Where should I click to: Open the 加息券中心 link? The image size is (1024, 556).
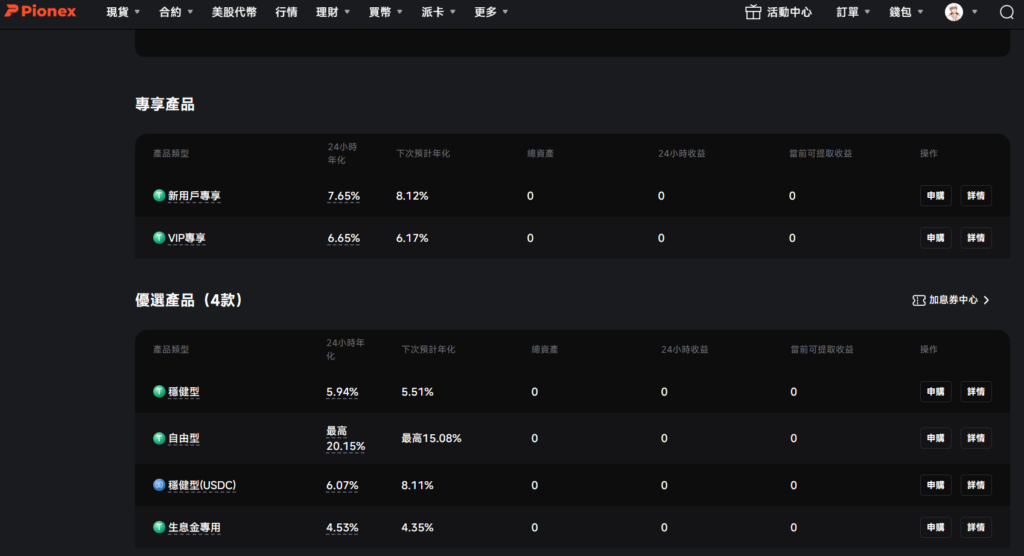[x=953, y=300]
